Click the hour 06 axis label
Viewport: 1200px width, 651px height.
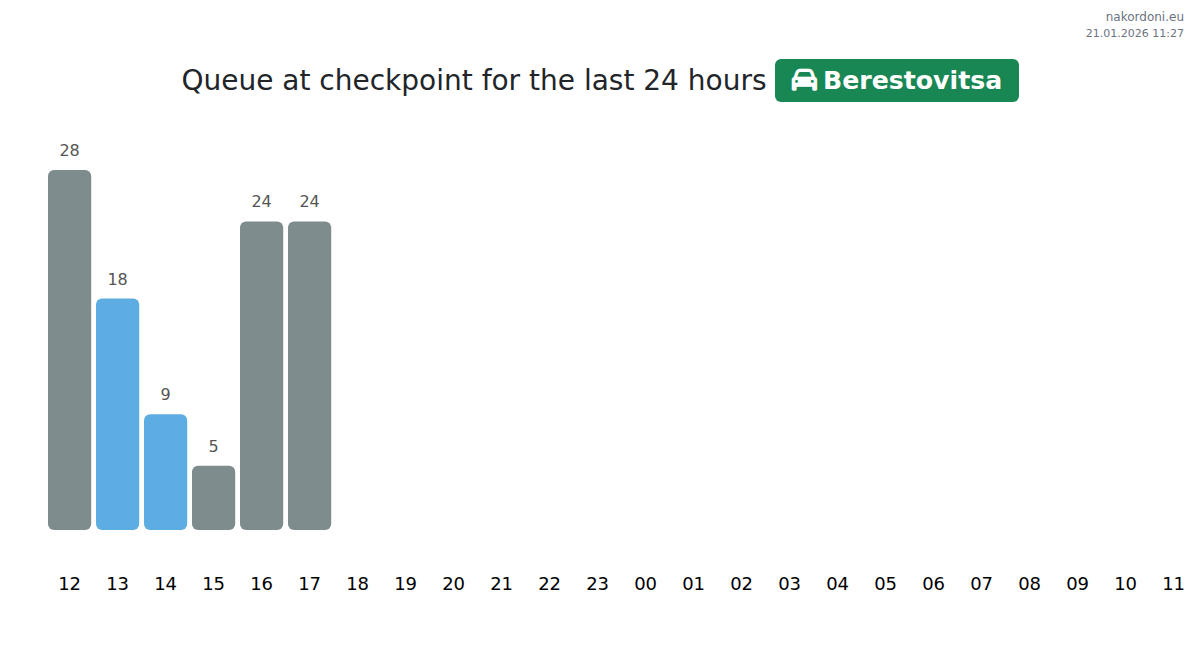[933, 584]
